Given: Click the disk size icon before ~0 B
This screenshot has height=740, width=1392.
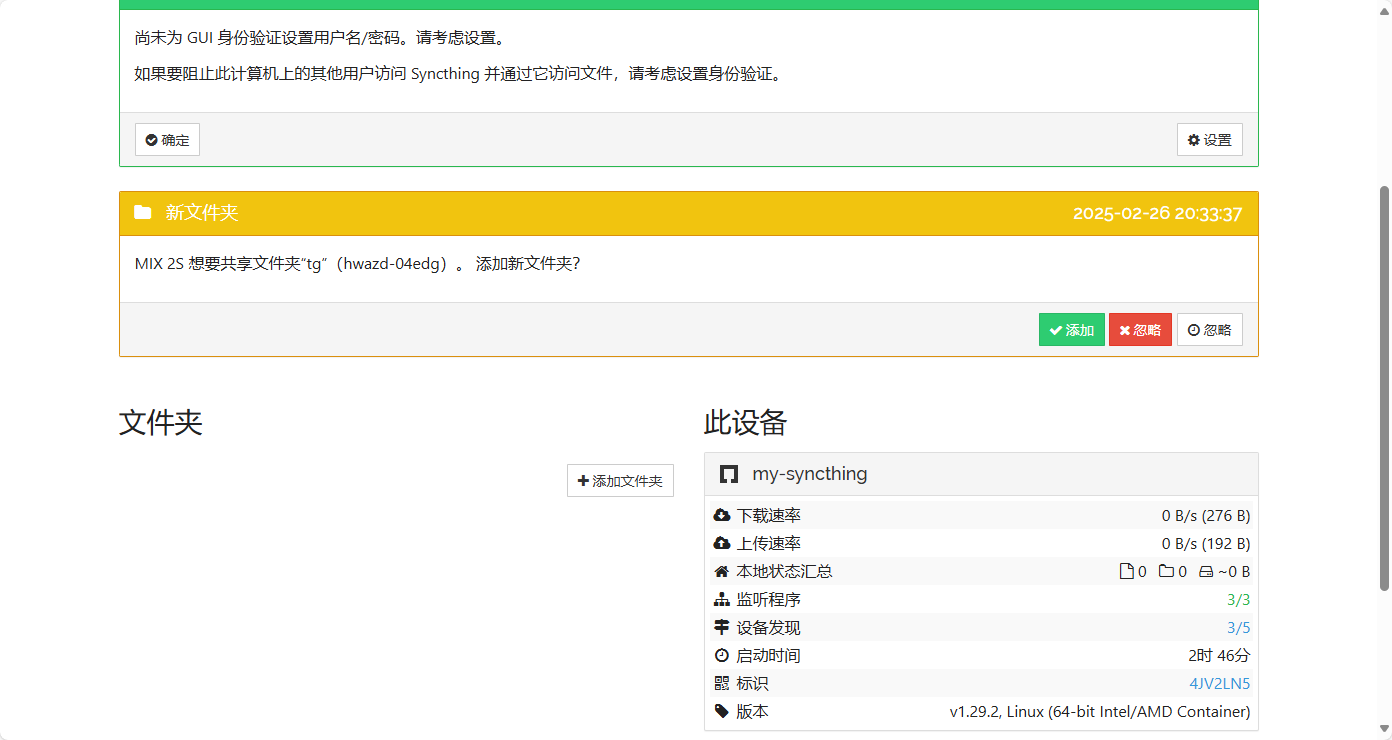Looking at the screenshot, I should pyautogui.click(x=1206, y=572).
